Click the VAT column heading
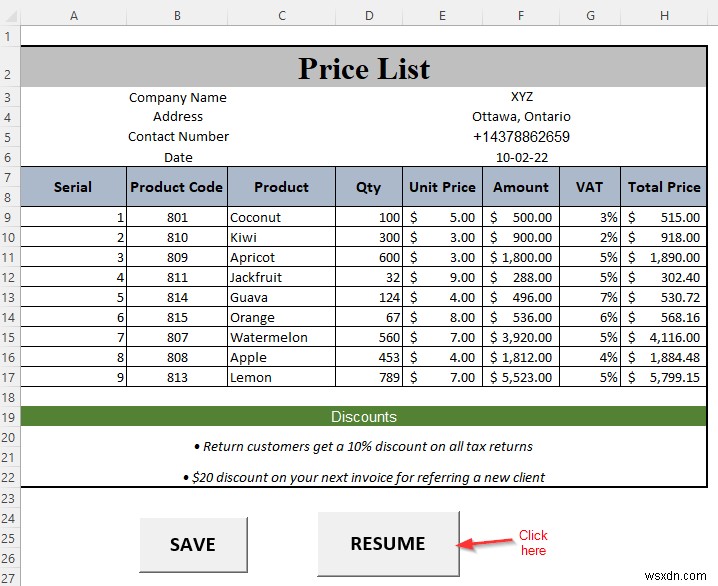Viewport: 718px width, 586px height. pyautogui.click(x=590, y=187)
